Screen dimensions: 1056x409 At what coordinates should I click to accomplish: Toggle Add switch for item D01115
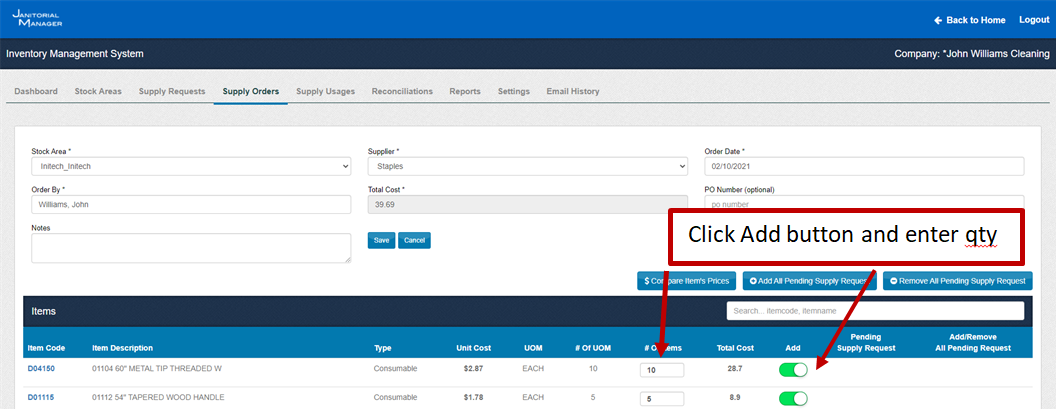pos(793,398)
